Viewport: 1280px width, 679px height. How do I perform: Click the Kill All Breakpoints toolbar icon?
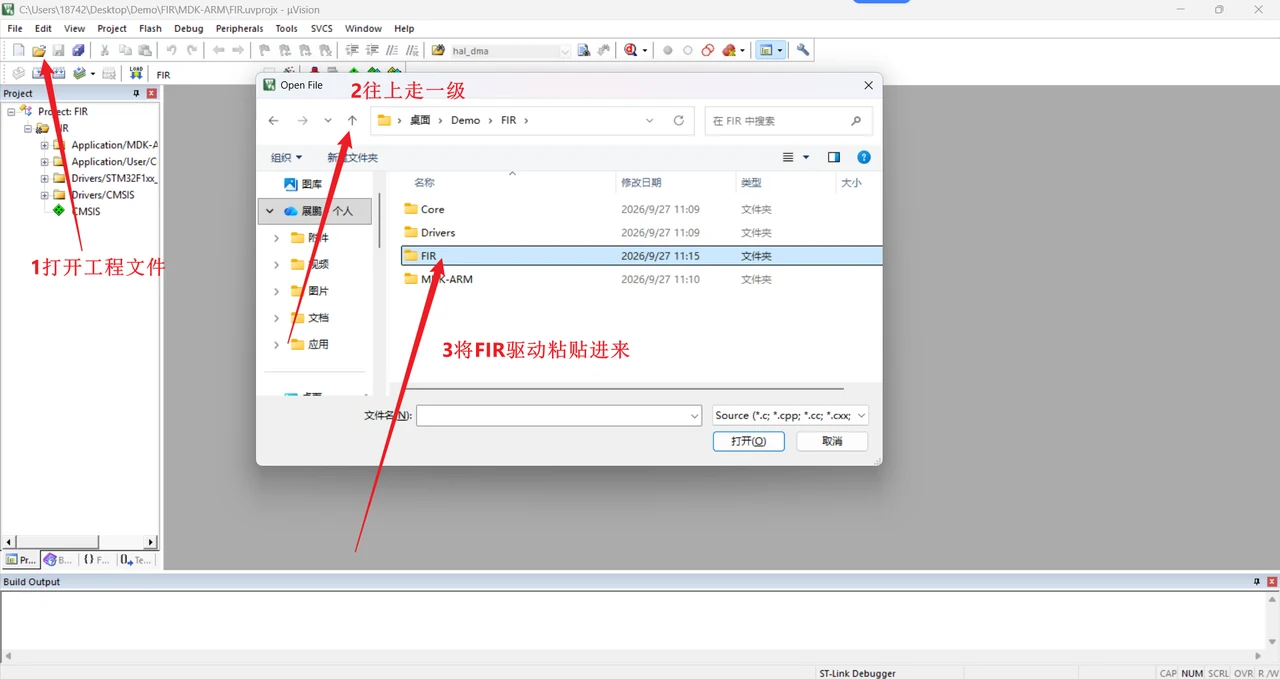(x=729, y=50)
